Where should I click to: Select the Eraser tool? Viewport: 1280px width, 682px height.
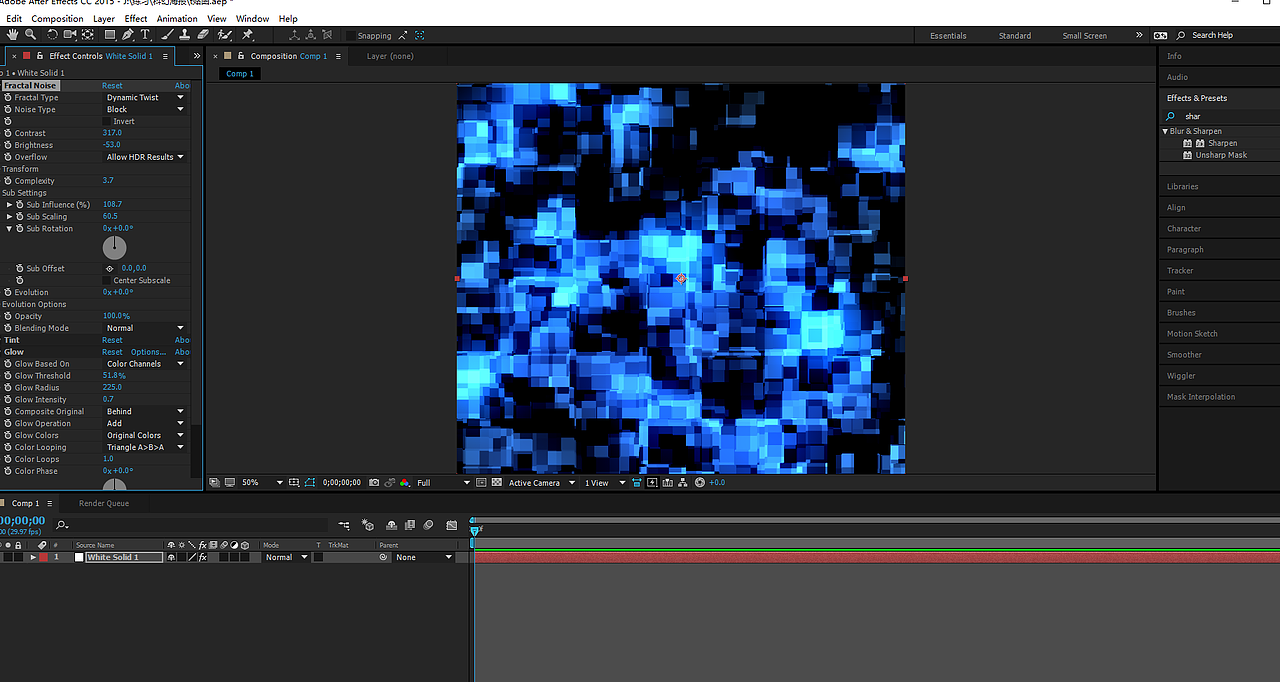click(x=203, y=35)
